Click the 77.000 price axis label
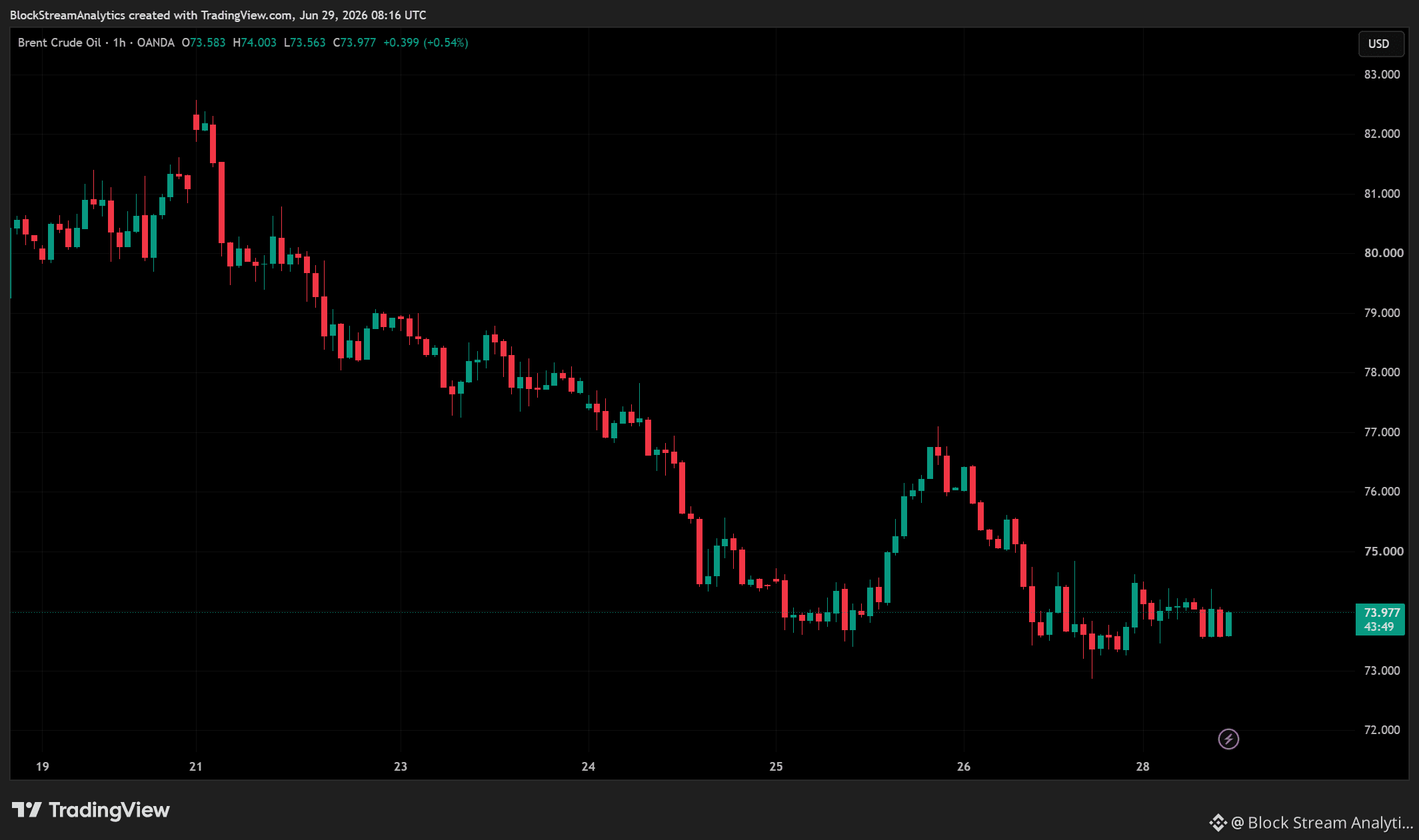This screenshot has width=1419, height=840. click(1382, 432)
